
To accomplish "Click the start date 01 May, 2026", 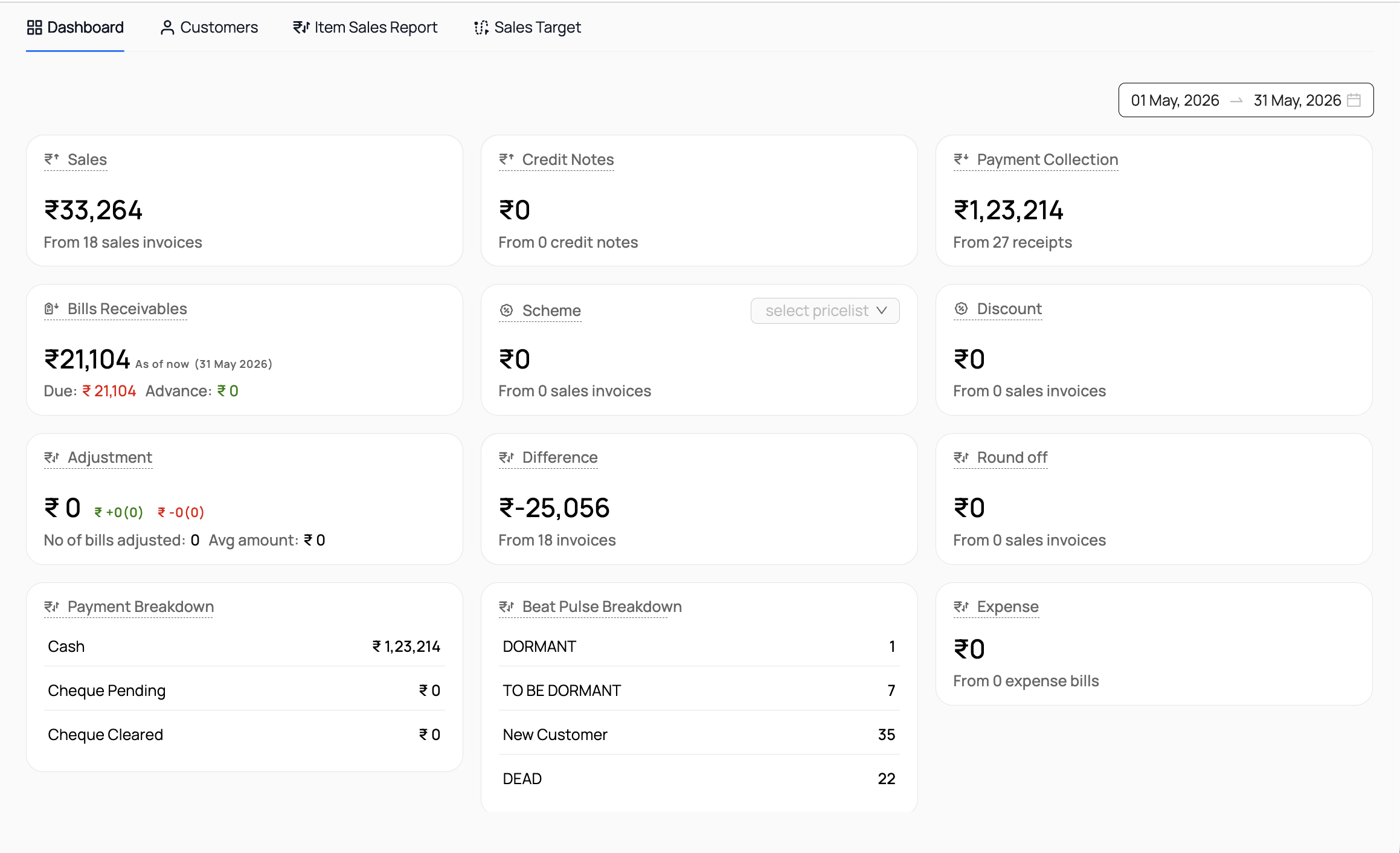I will (x=1175, y=100).
